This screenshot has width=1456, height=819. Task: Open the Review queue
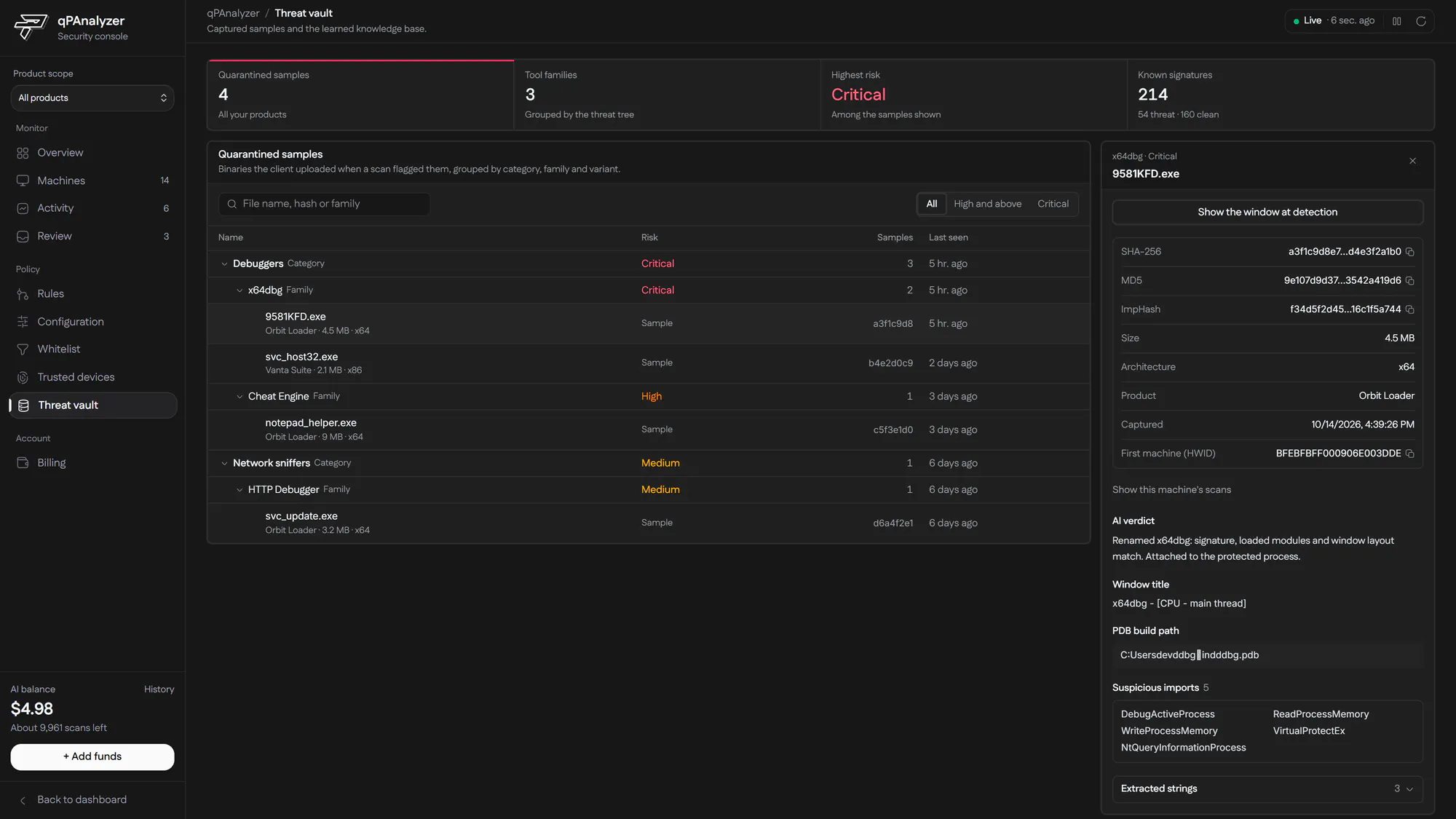(x=92, y=237)
